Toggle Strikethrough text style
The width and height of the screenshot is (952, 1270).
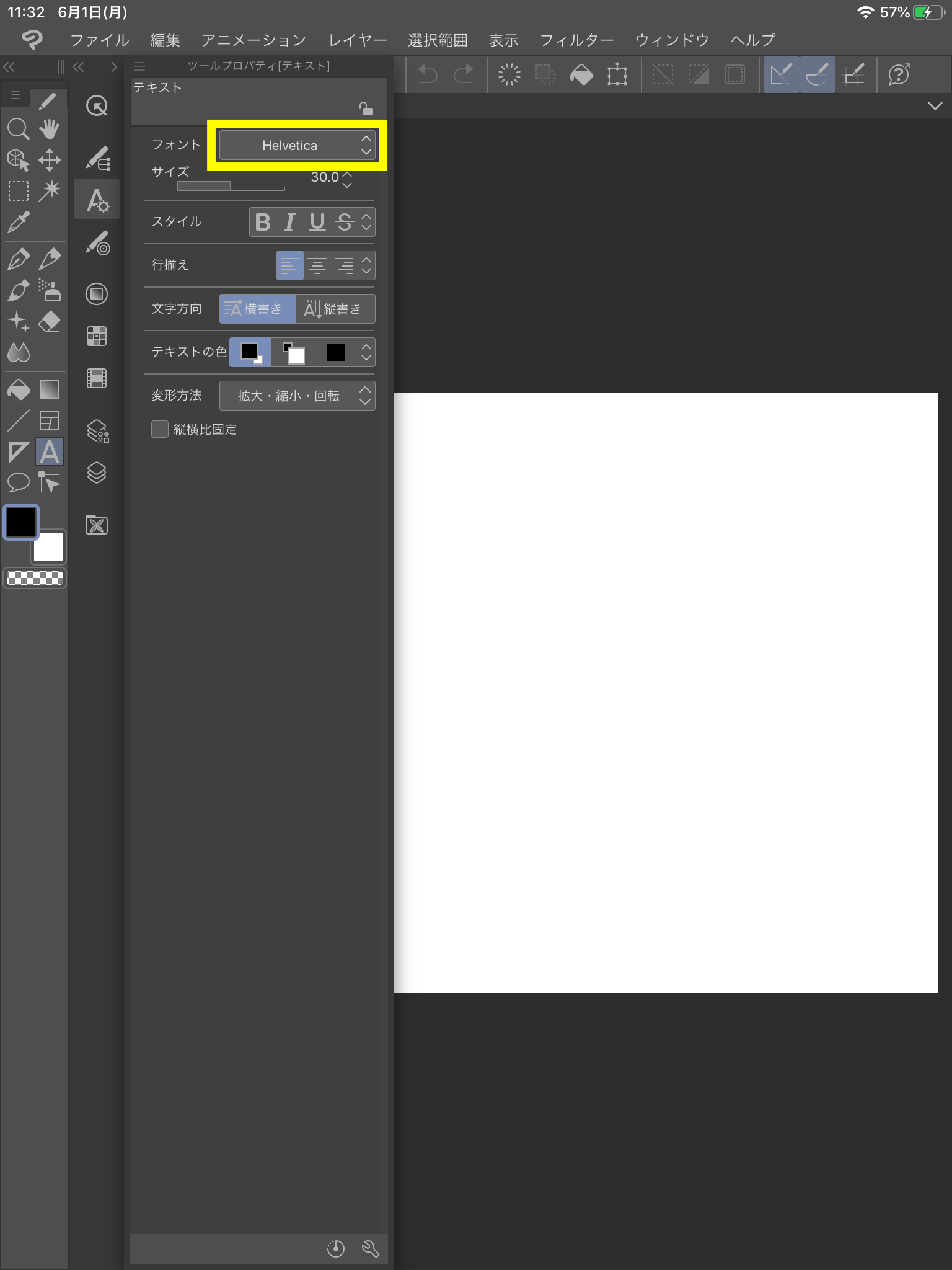point(345,222)
